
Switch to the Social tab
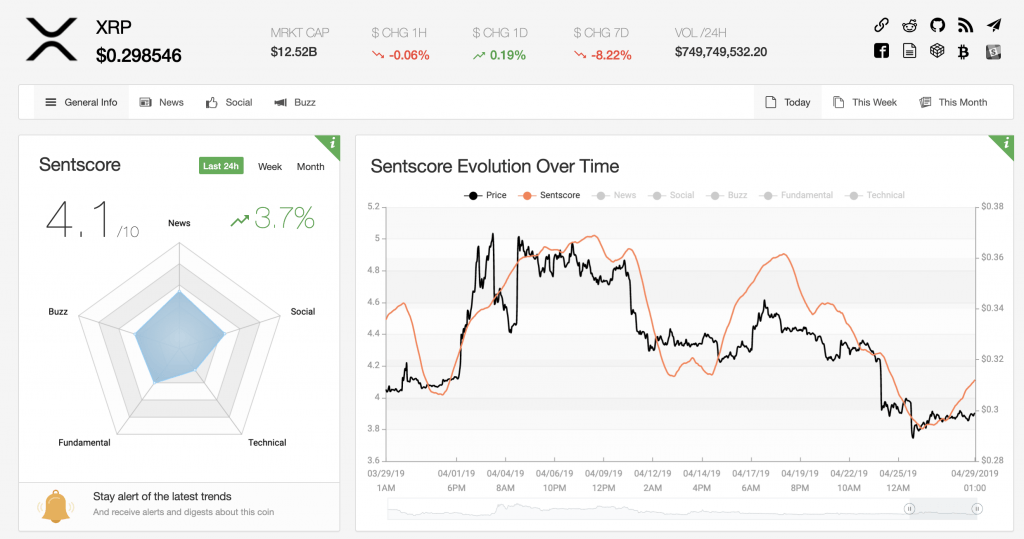(229, 102)
